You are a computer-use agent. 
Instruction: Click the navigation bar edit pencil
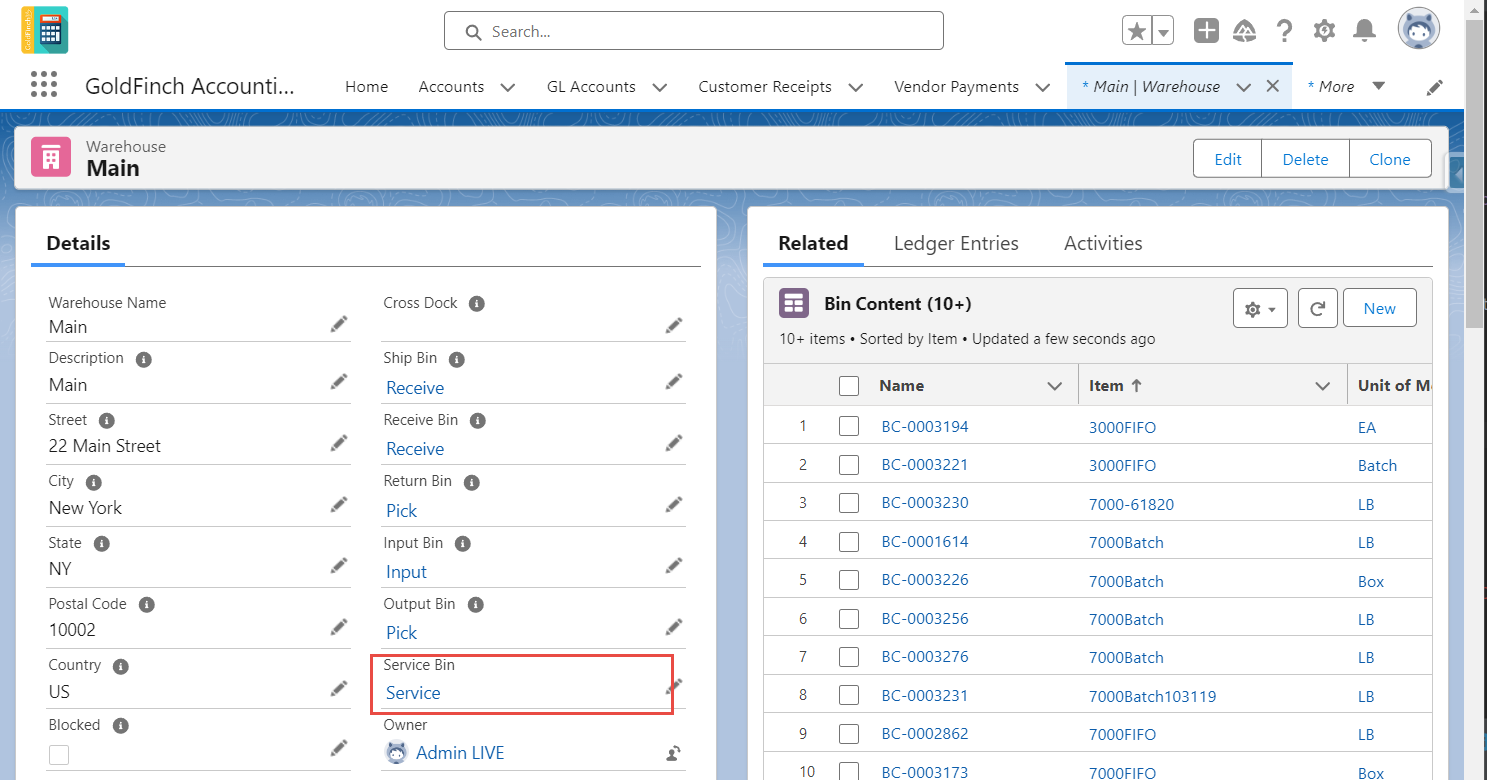1434,87
